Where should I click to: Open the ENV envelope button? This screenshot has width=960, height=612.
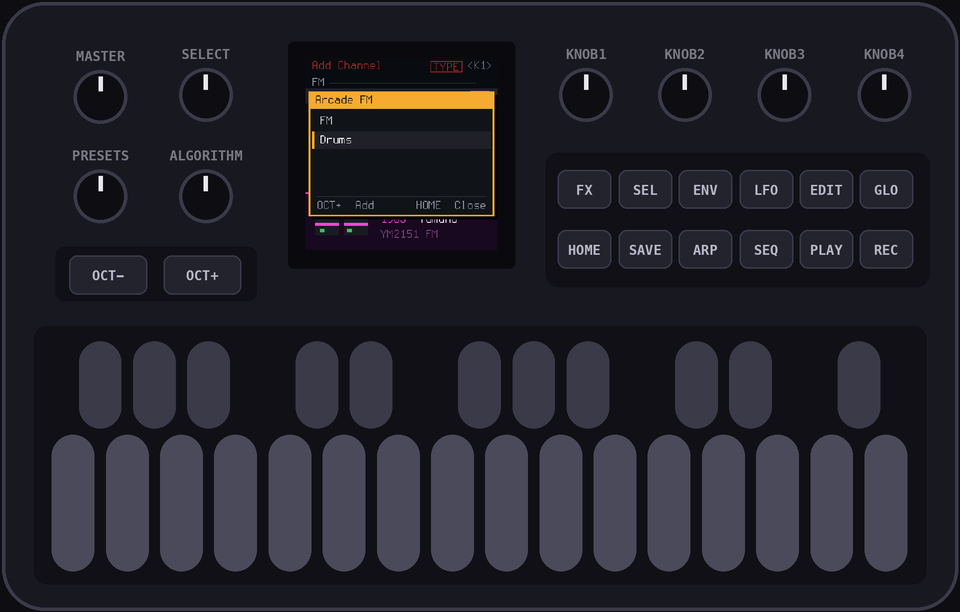[705, 190]
